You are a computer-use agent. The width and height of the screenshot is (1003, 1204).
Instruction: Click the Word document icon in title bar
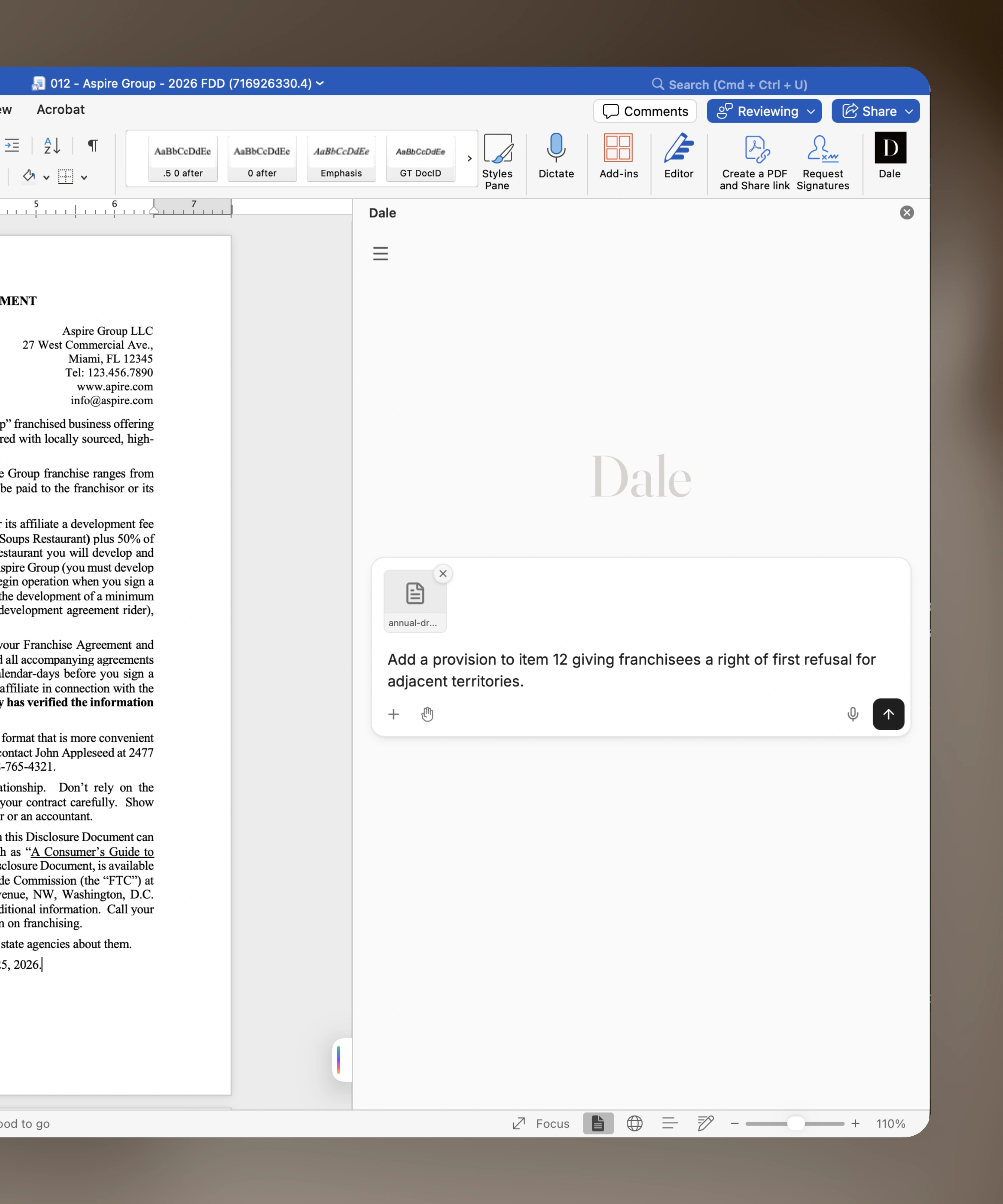[x=38, y=83]
